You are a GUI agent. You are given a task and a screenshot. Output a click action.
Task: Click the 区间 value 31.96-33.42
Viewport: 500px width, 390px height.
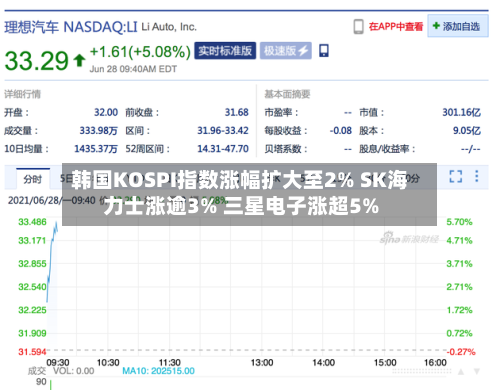pos(223,131)
